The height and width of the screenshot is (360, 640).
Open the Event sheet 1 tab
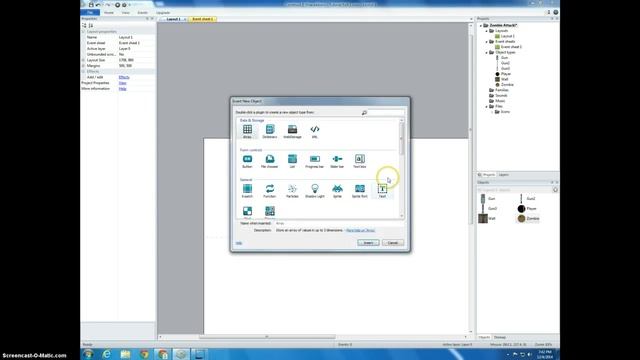point(202,19)
